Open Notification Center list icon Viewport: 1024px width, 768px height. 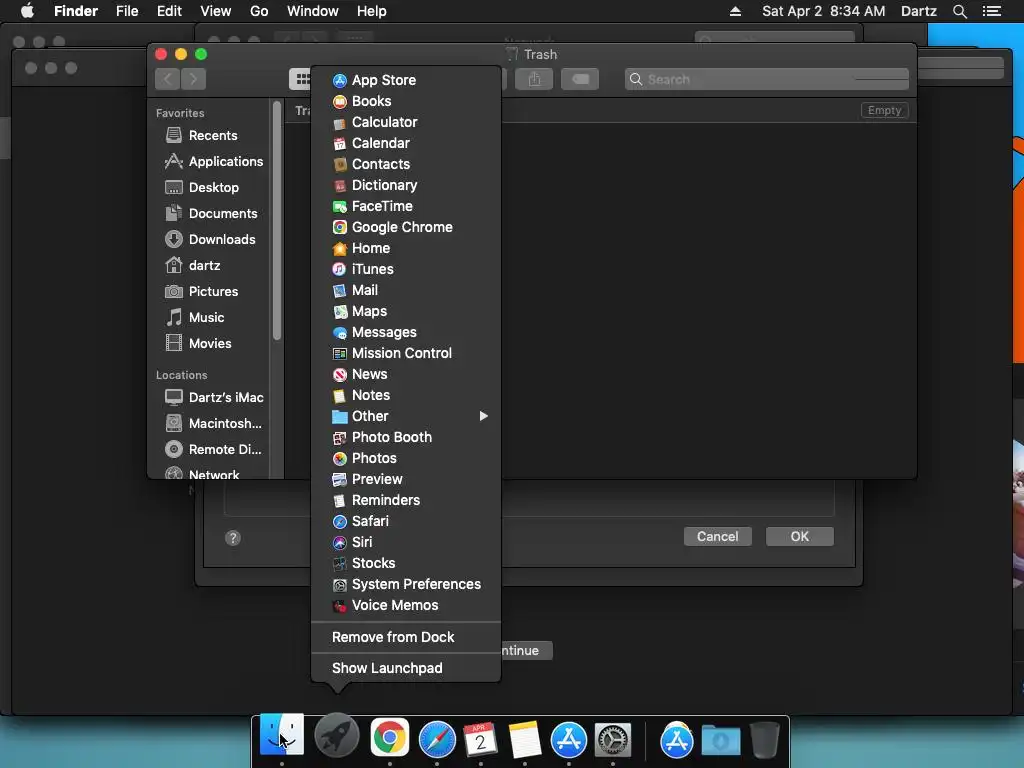991,11
